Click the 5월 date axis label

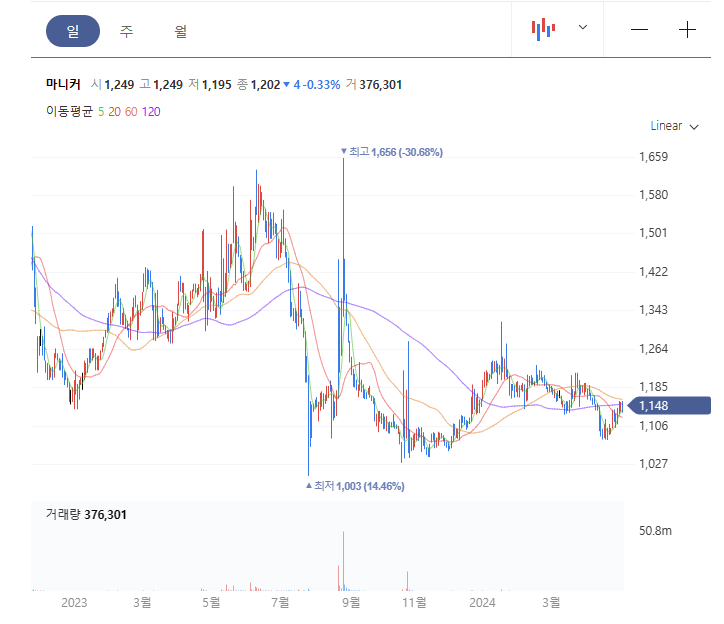click(x=211, y=603)
